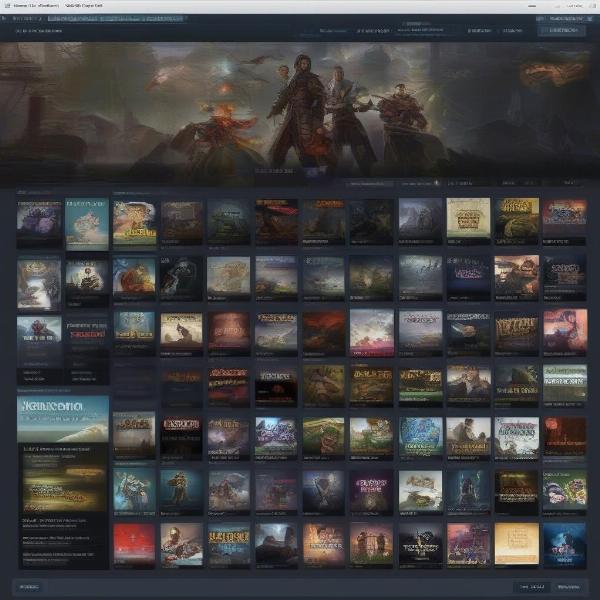Open the hero banner with three warriors
Viewport: 600px width, 600px height.
coord(300,113)
